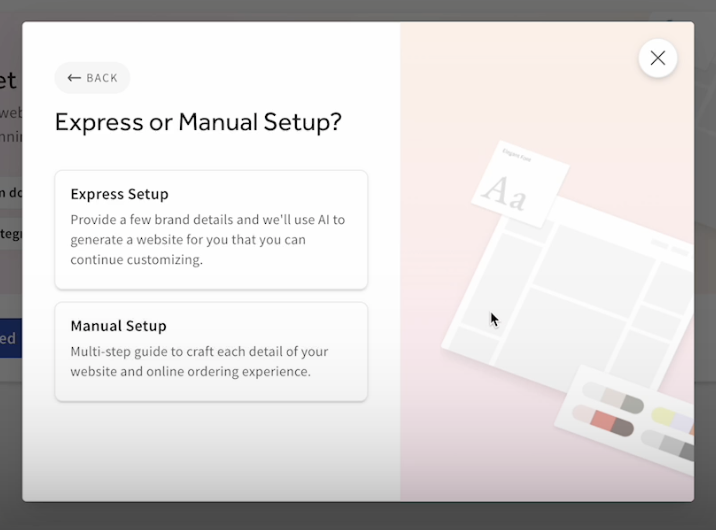Click the Manual Setup multi-step guide description
This screenshot has width=716, height=530.
pos(199,361)
